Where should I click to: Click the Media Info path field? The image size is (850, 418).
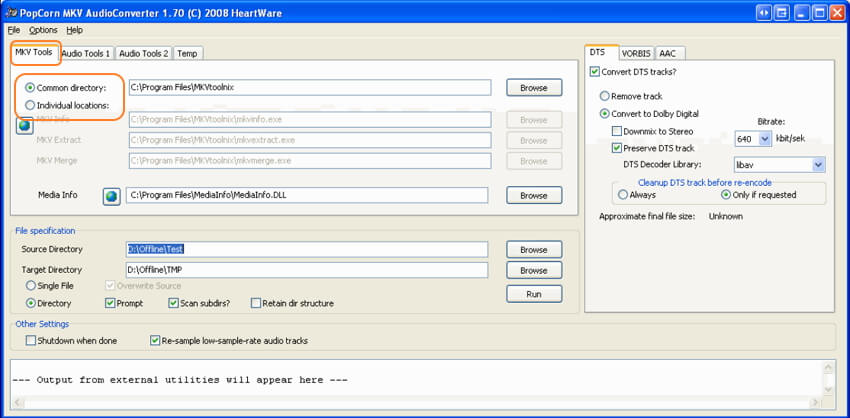coord(307,195)
